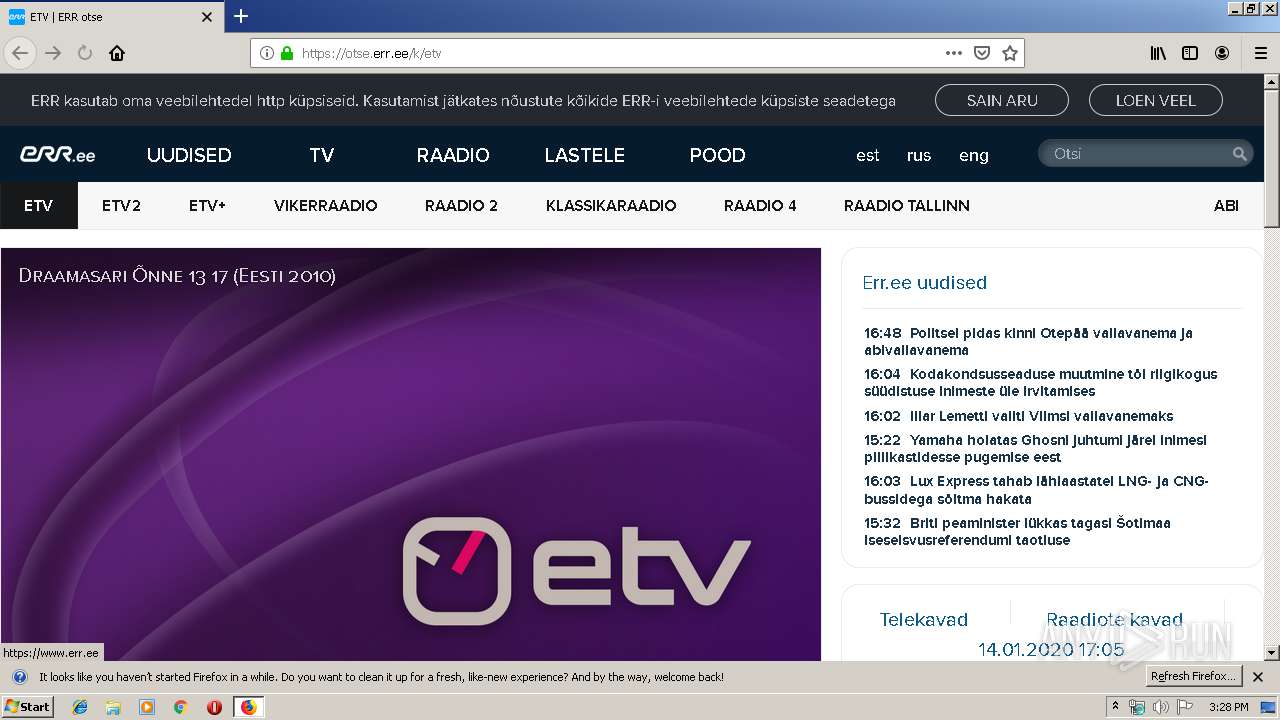
Task: Click the ERR.ee logo
Action: click(x=58, y=155)
